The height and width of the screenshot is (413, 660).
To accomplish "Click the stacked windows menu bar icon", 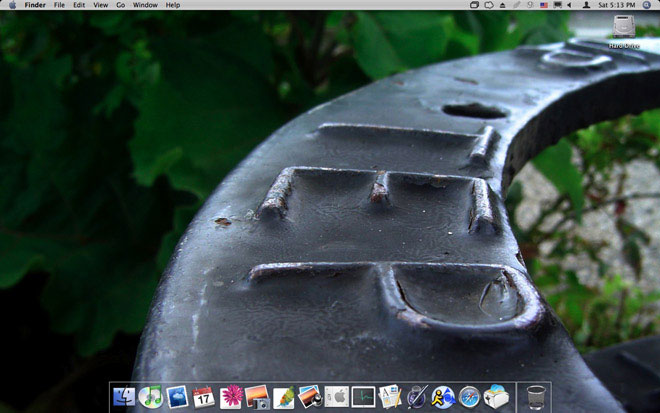I will [474, 5].
